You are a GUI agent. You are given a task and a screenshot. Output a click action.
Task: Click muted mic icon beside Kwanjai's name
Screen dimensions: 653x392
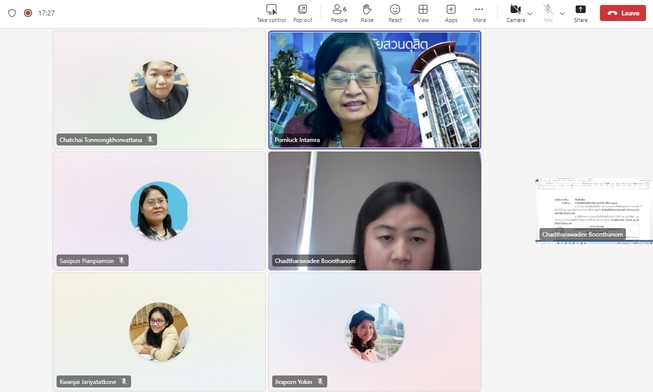[x=124, y=382]
